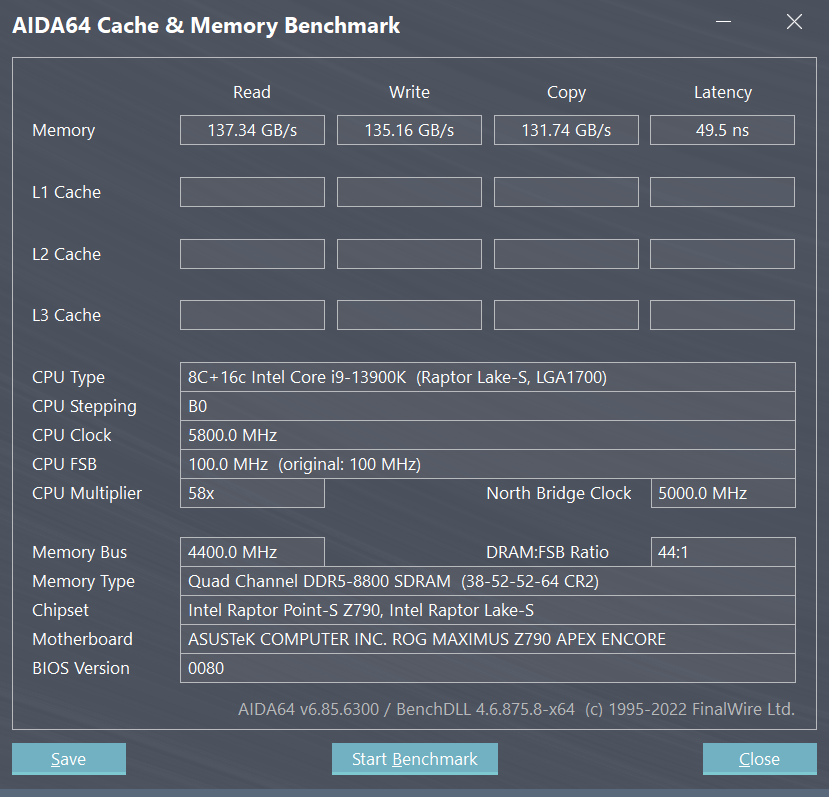This screenshot has height=797, width=829.
Task: Click the CPU Clock field showing 5800.0 MHz
Action: pyautogui.click(x=487, y=435)
